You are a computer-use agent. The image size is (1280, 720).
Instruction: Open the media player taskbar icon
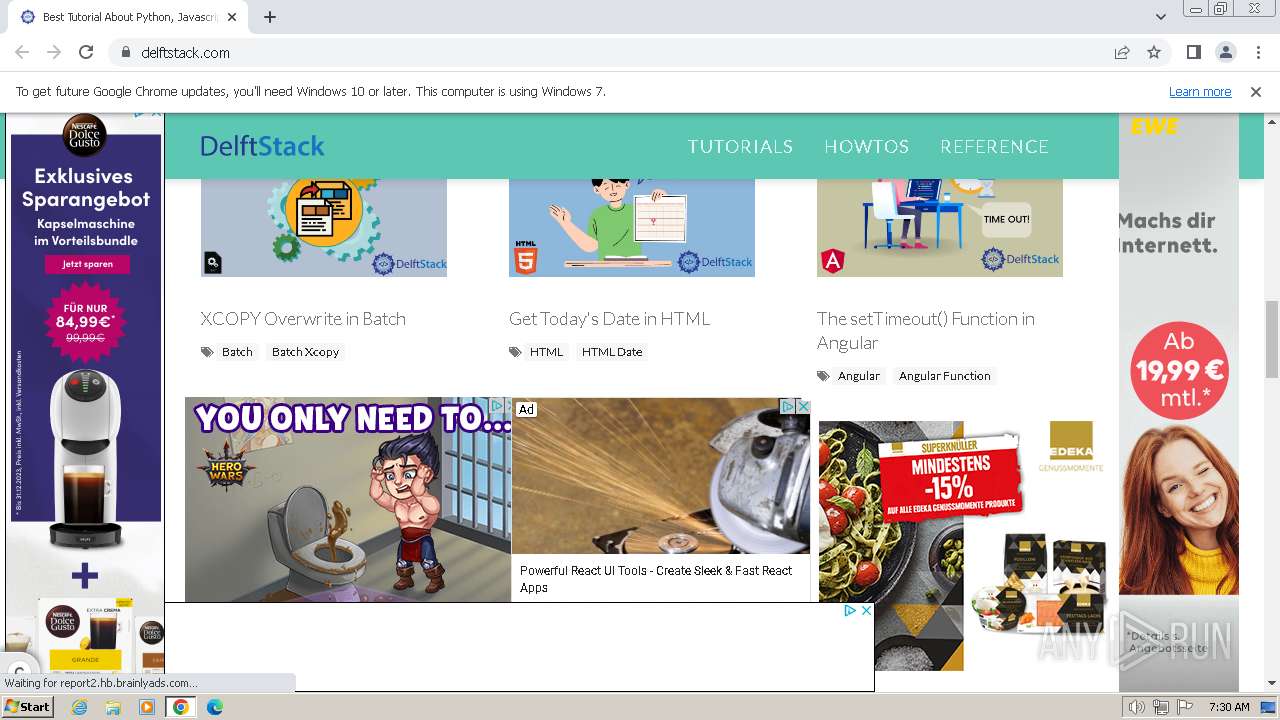[147, 707]
